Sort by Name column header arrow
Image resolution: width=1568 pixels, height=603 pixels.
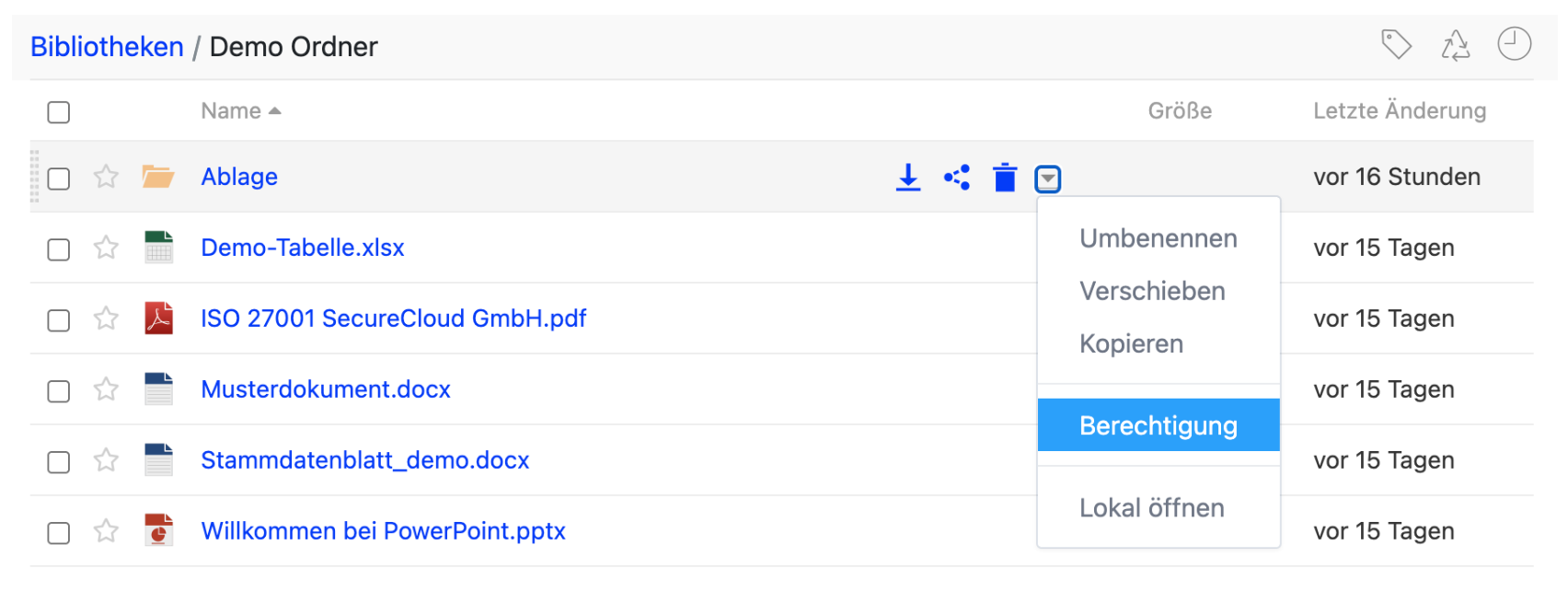(274, 111)
